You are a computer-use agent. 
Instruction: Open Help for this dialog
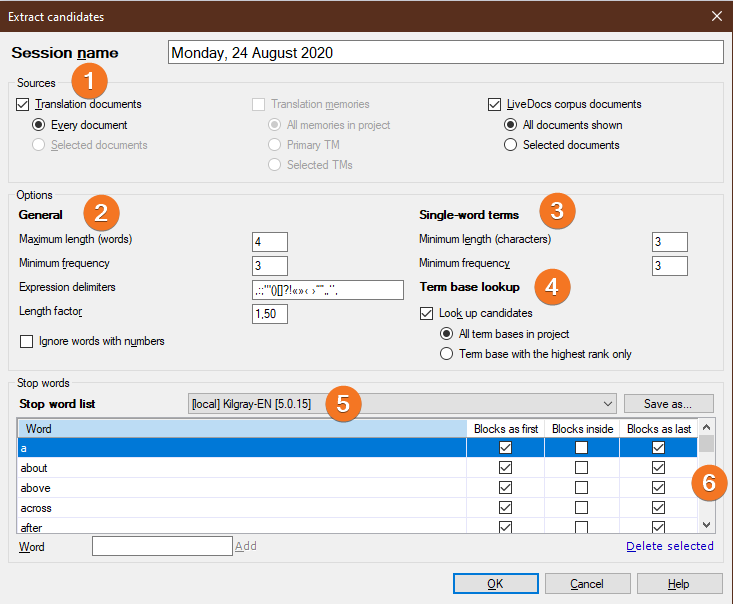pos(678,584)
